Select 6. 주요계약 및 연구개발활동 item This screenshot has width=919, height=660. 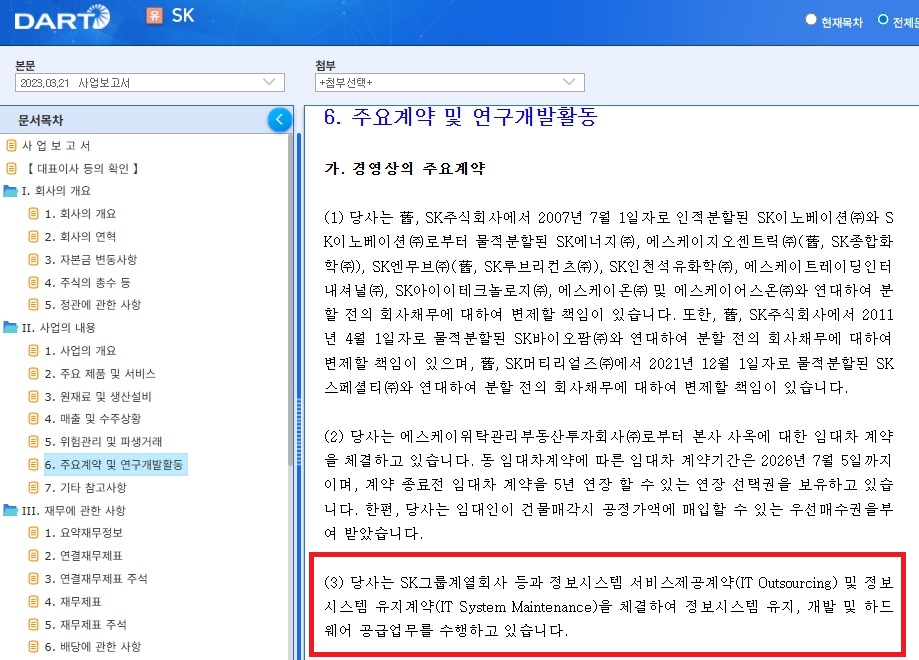(x=114, y=465)
